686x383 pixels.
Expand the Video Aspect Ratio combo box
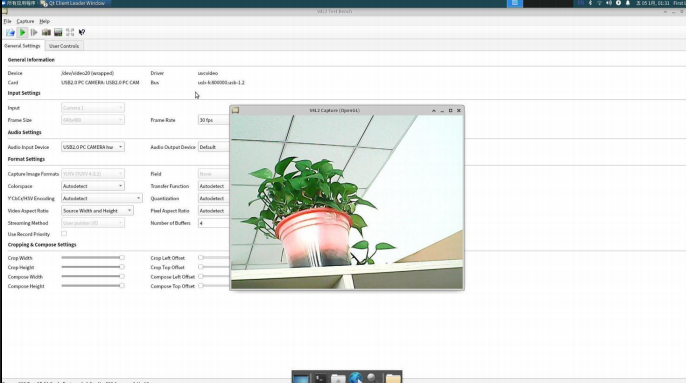tap(97, 211)
